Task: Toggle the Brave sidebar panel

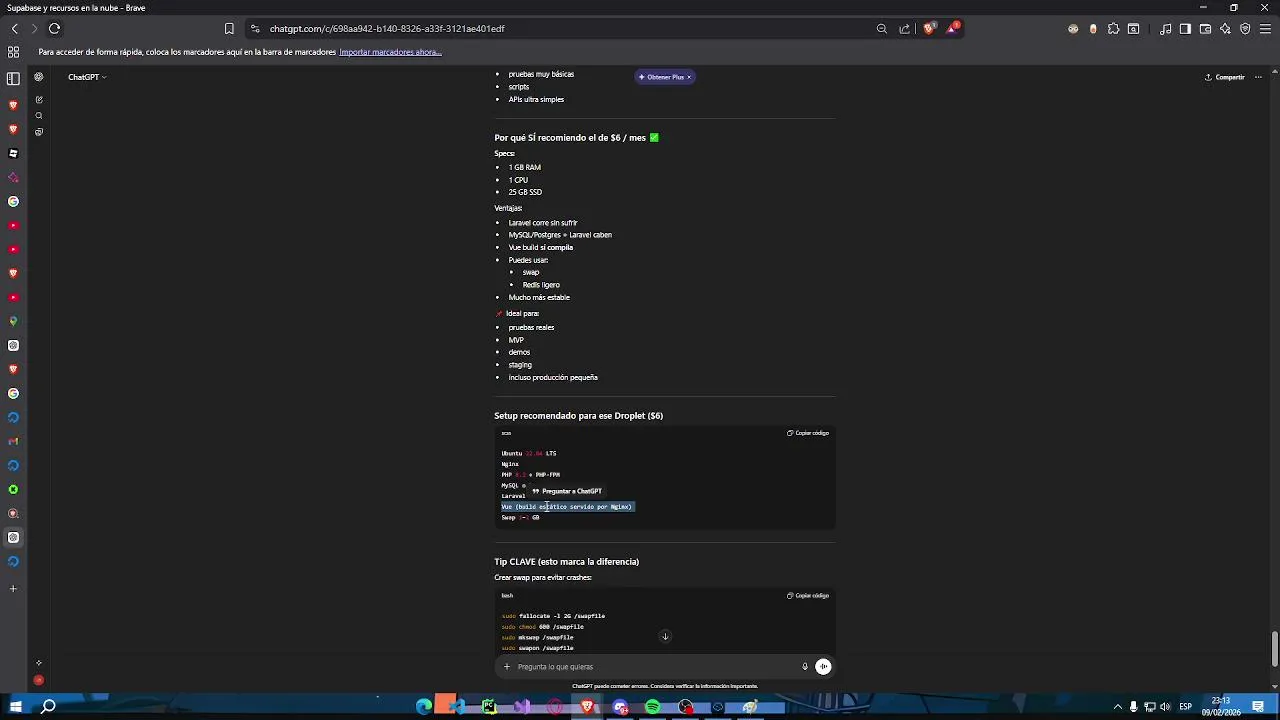Action: click(x=1185, y=29)
